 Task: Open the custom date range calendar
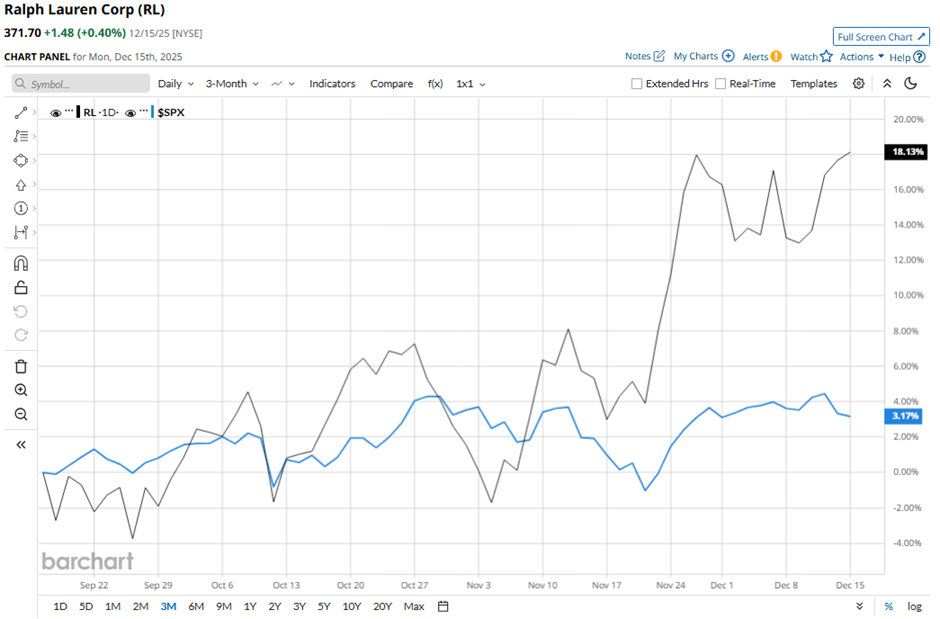(443, 606)
